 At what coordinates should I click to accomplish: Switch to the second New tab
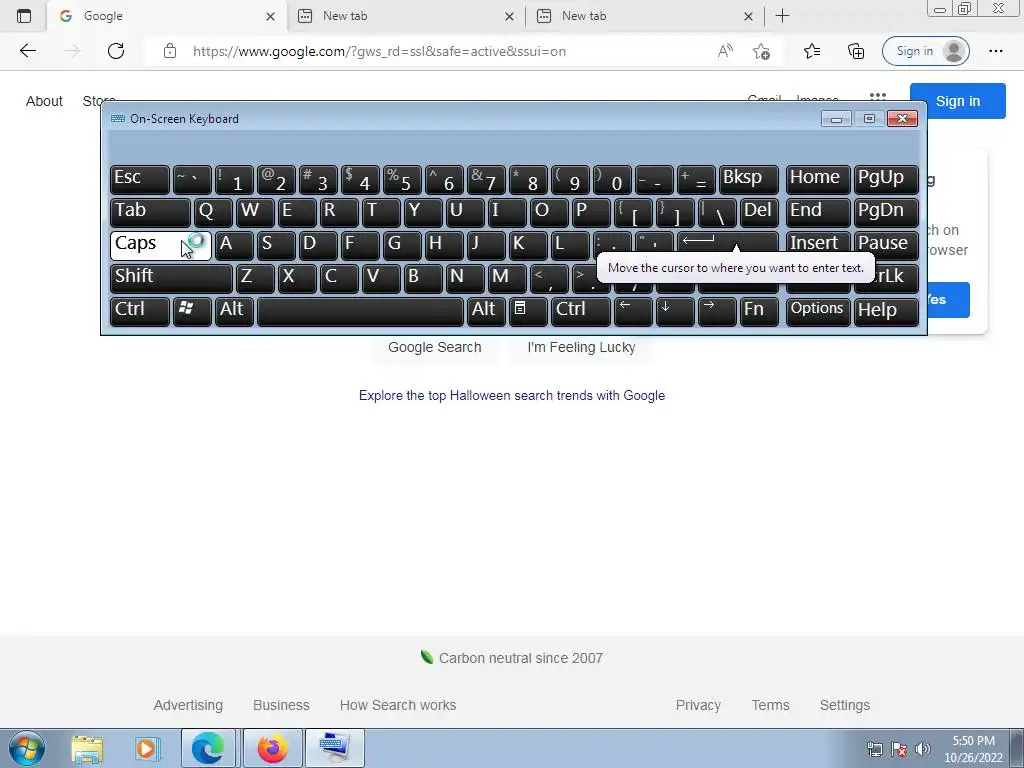406,16
